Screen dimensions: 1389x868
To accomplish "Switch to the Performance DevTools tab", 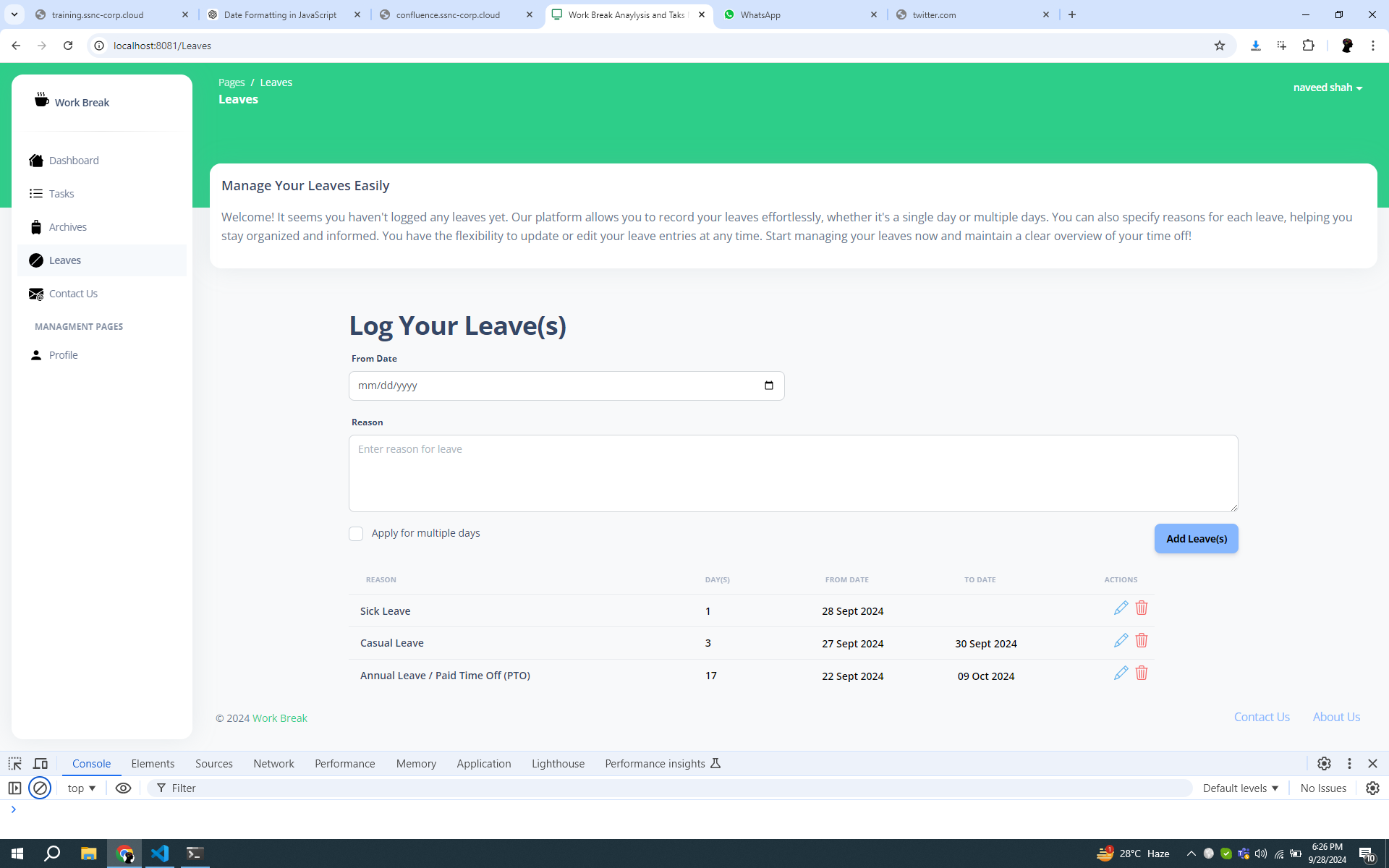I will (x=344, y=763).
